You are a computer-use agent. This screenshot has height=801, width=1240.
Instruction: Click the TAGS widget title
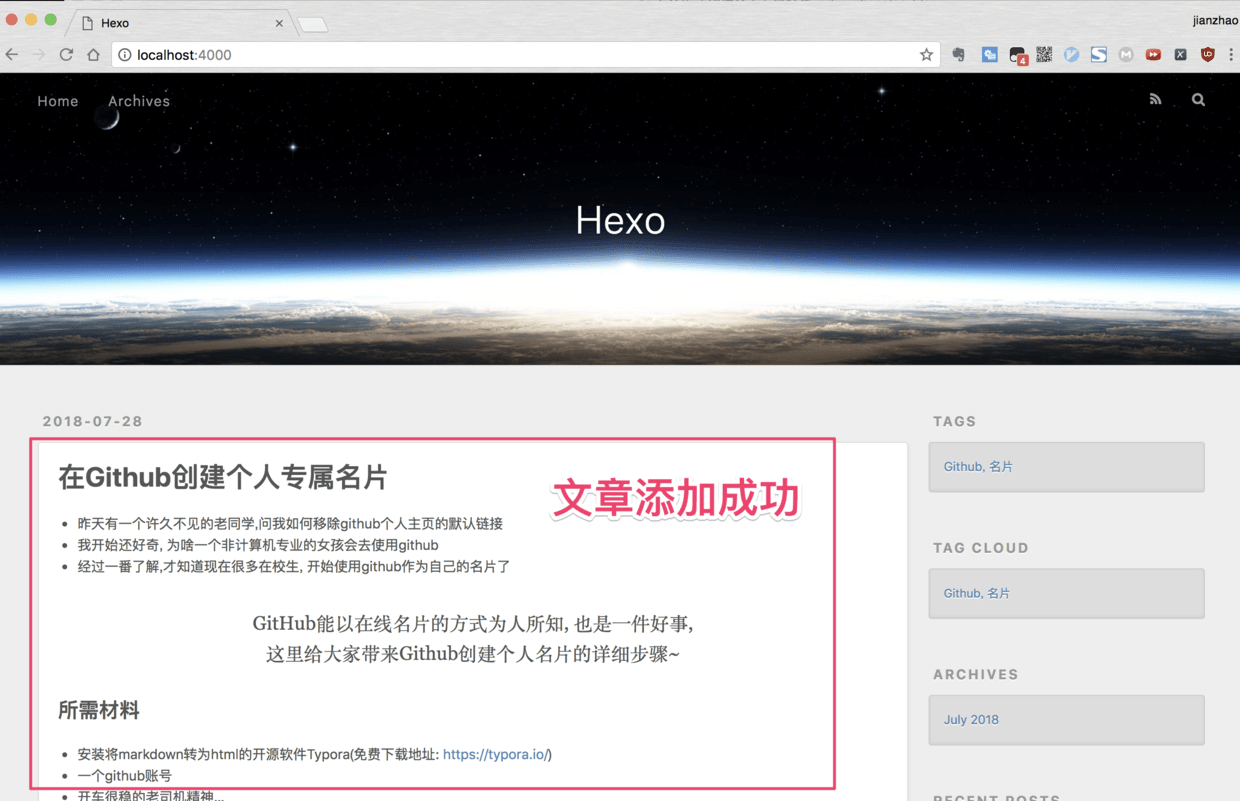pos(955,421)
